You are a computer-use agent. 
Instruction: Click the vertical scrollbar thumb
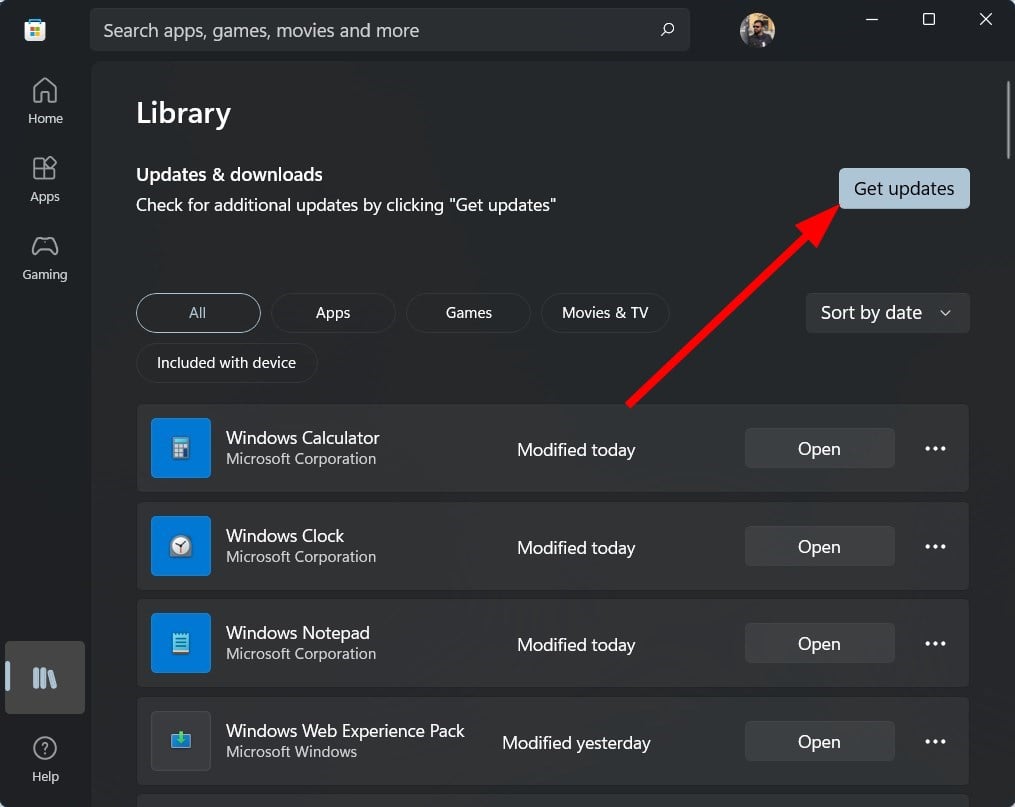(x=1008, y=120)
